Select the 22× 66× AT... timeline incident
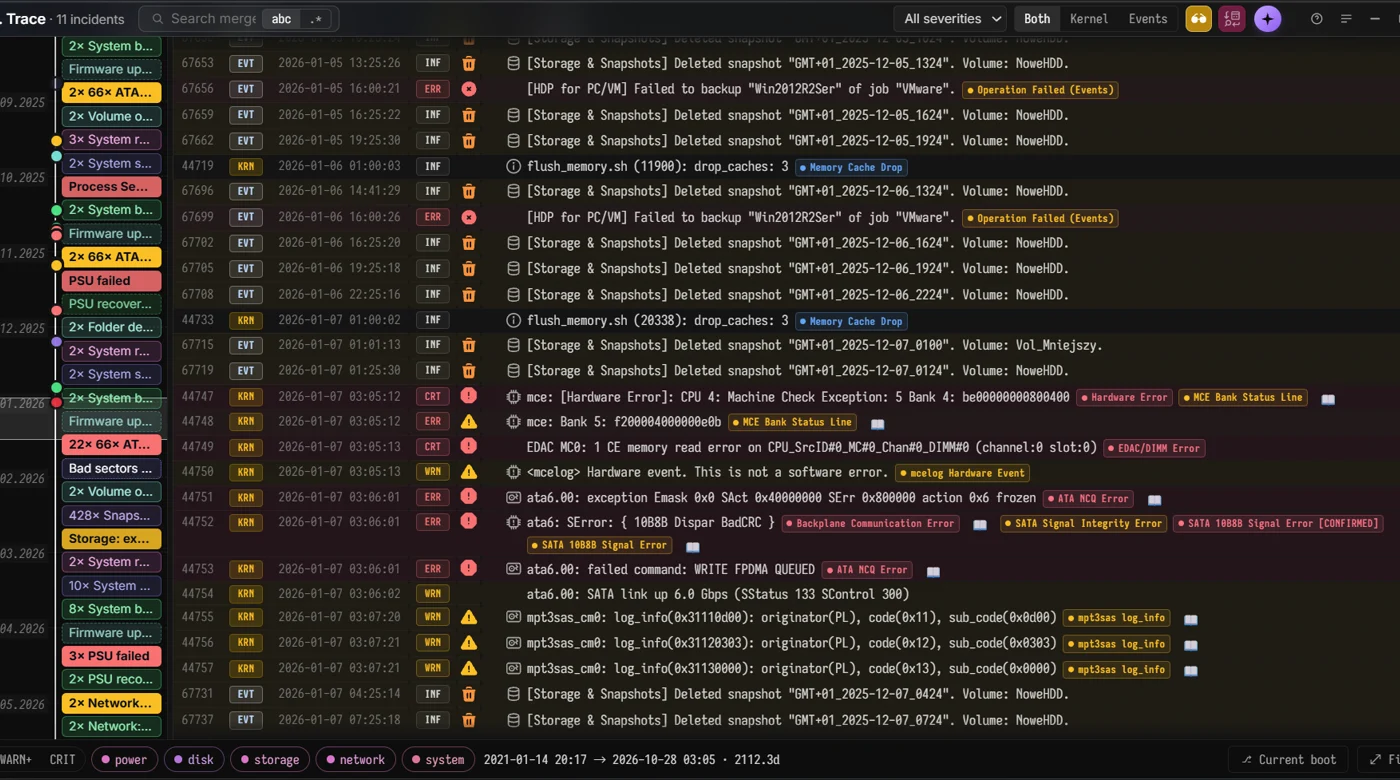This screenshot has height=780, width=1400. 112,445
